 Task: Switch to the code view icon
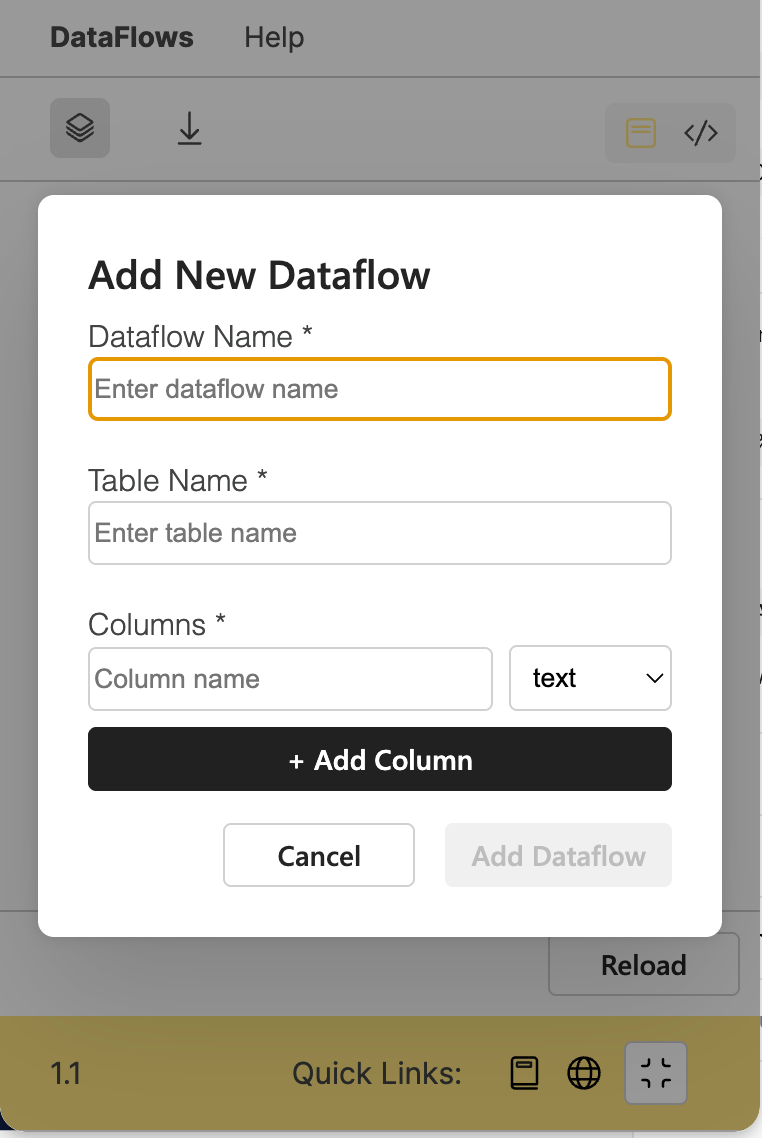pos(701,133)
